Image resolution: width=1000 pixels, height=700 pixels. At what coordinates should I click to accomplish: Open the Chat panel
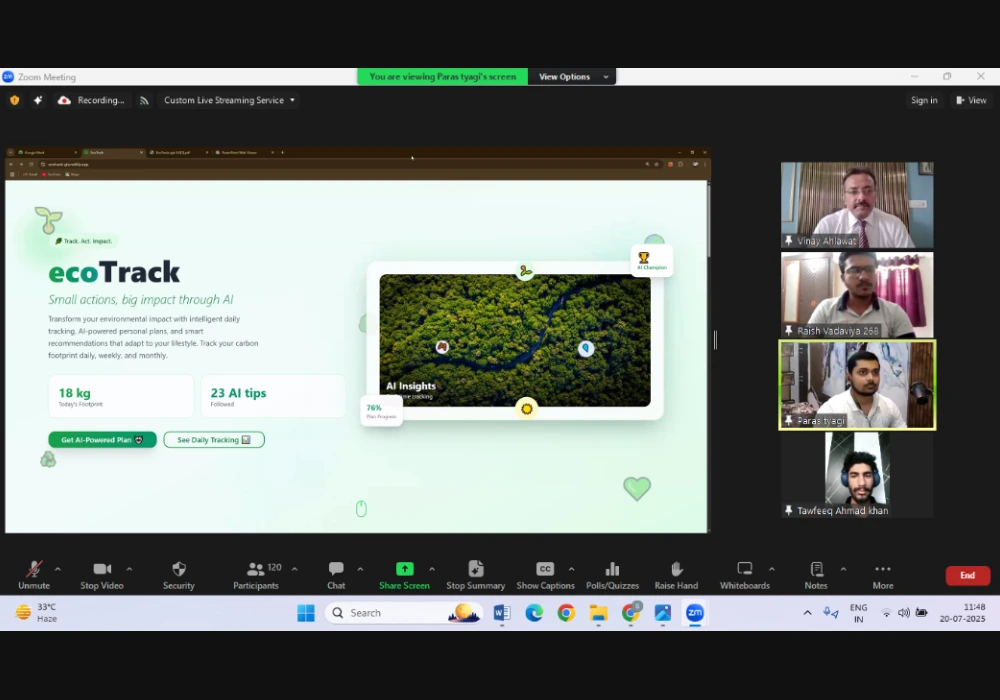click(x=336, y=569)
